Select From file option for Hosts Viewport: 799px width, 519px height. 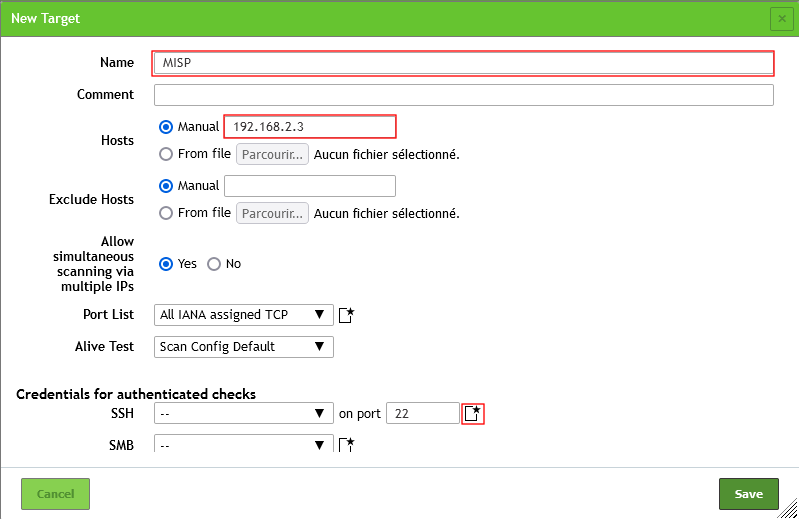click(166, 154)
